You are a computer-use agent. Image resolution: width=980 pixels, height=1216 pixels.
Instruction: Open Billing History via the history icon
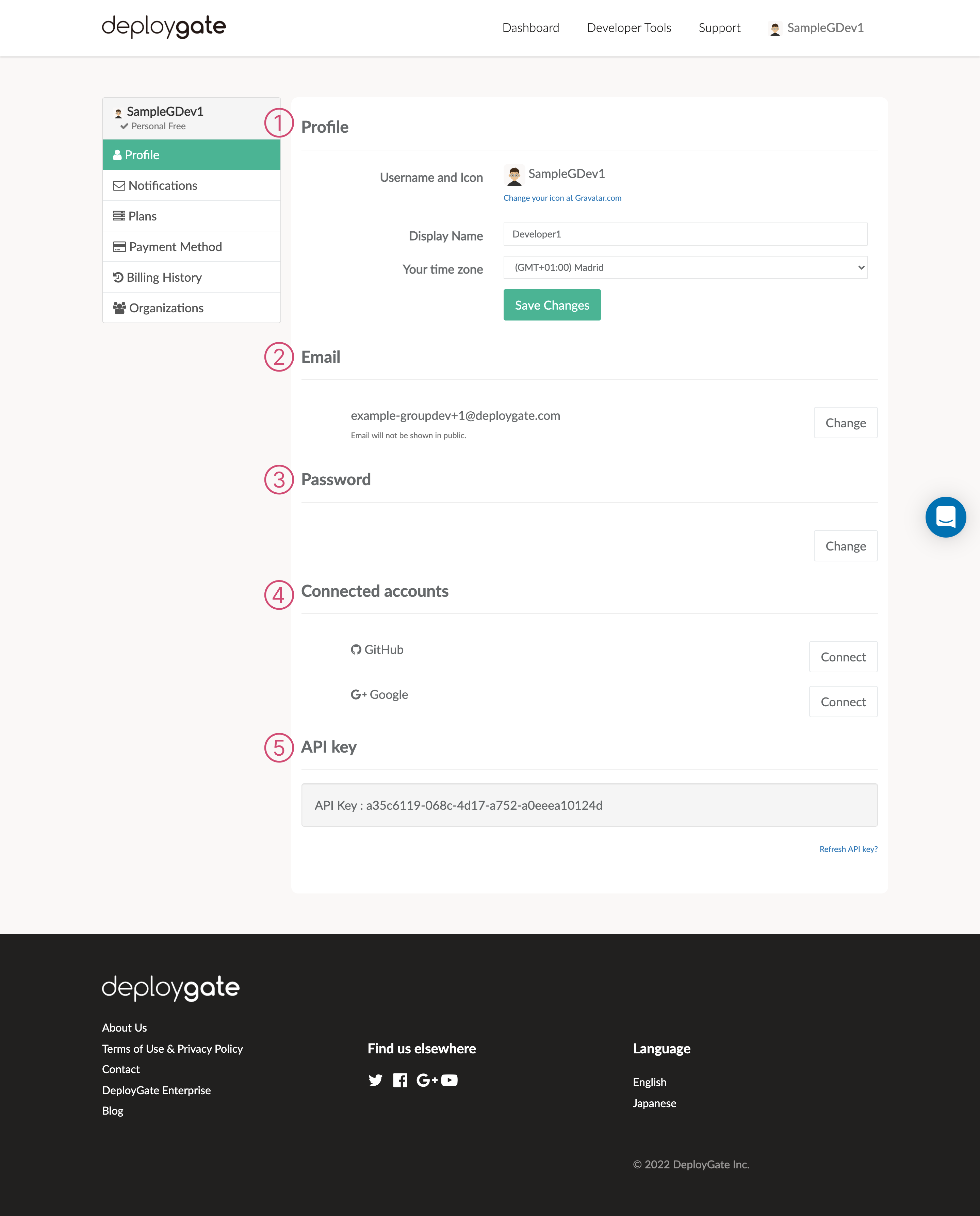coord(119,277)
